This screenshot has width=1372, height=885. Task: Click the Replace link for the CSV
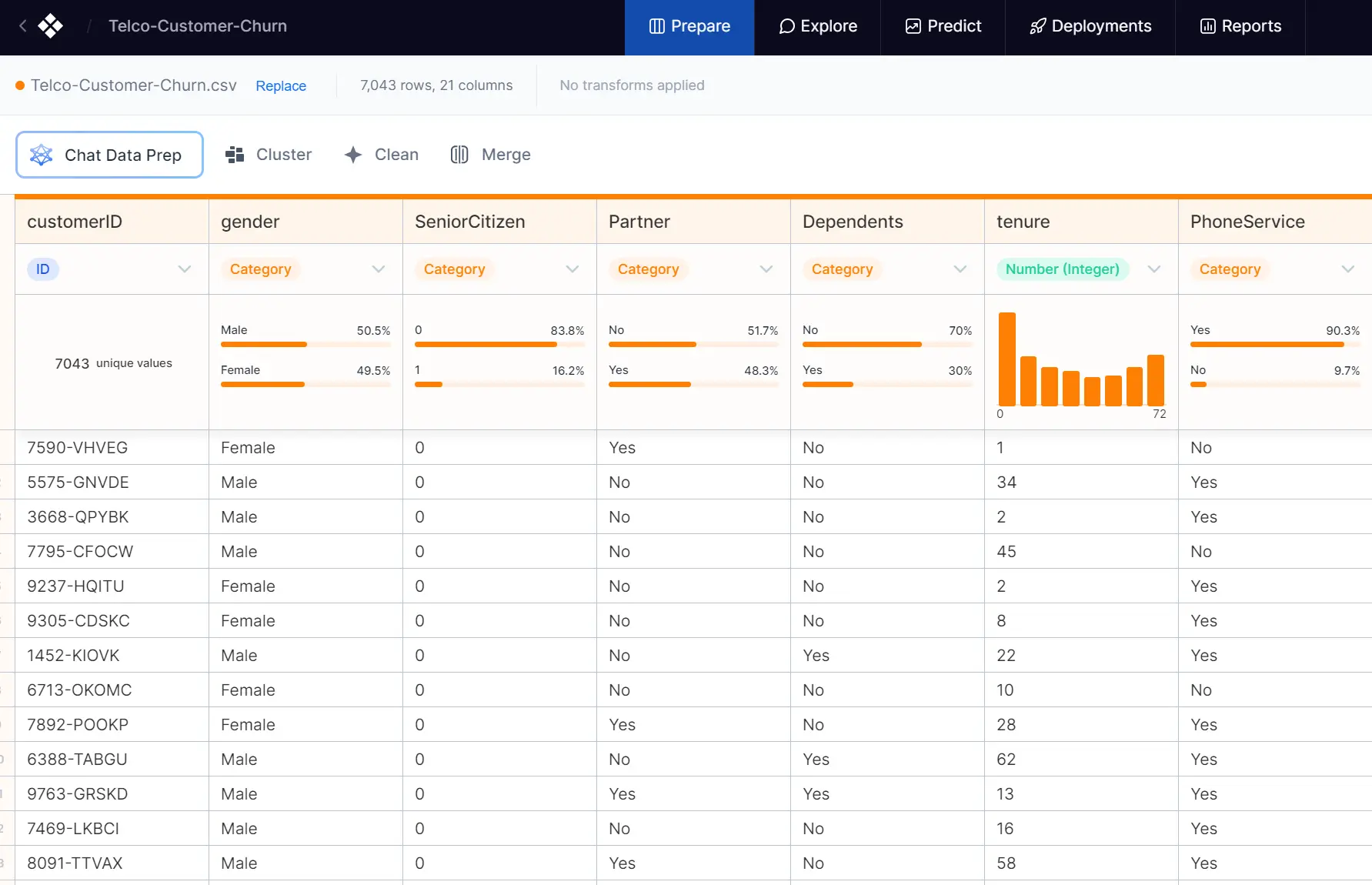point(281,86)
